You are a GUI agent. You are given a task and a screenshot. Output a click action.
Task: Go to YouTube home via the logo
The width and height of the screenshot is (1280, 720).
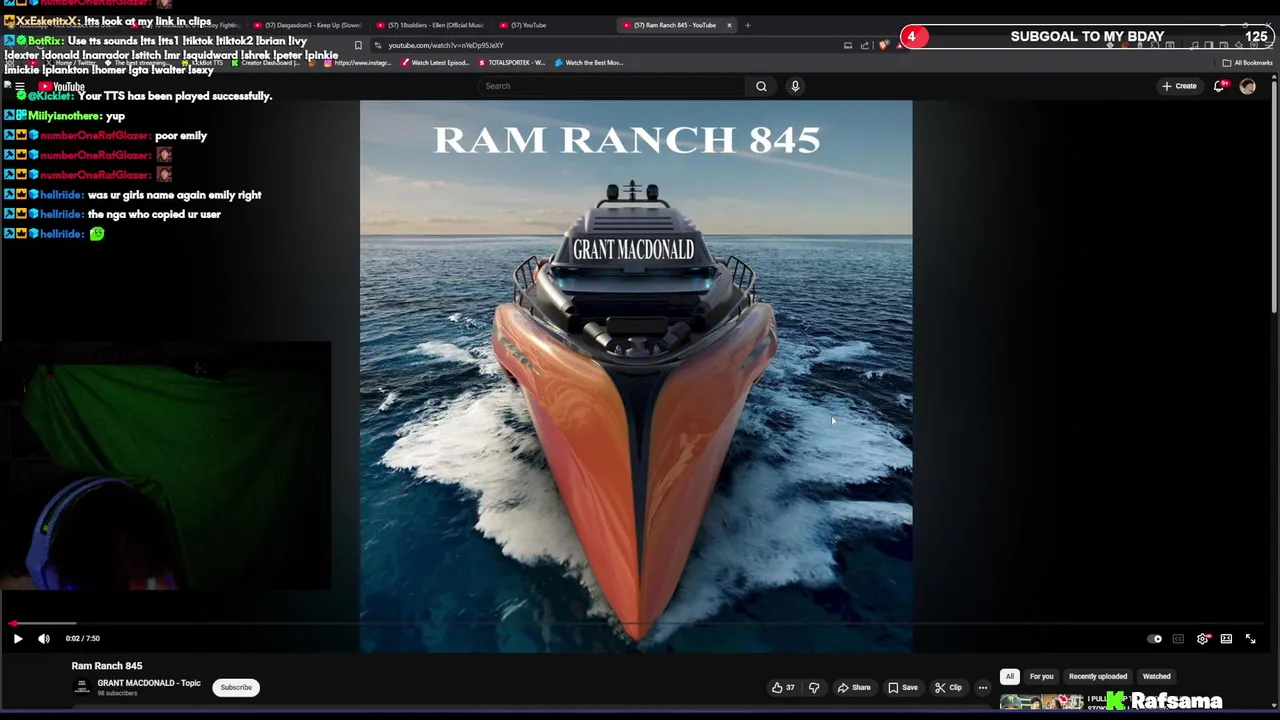click(62, 87)
